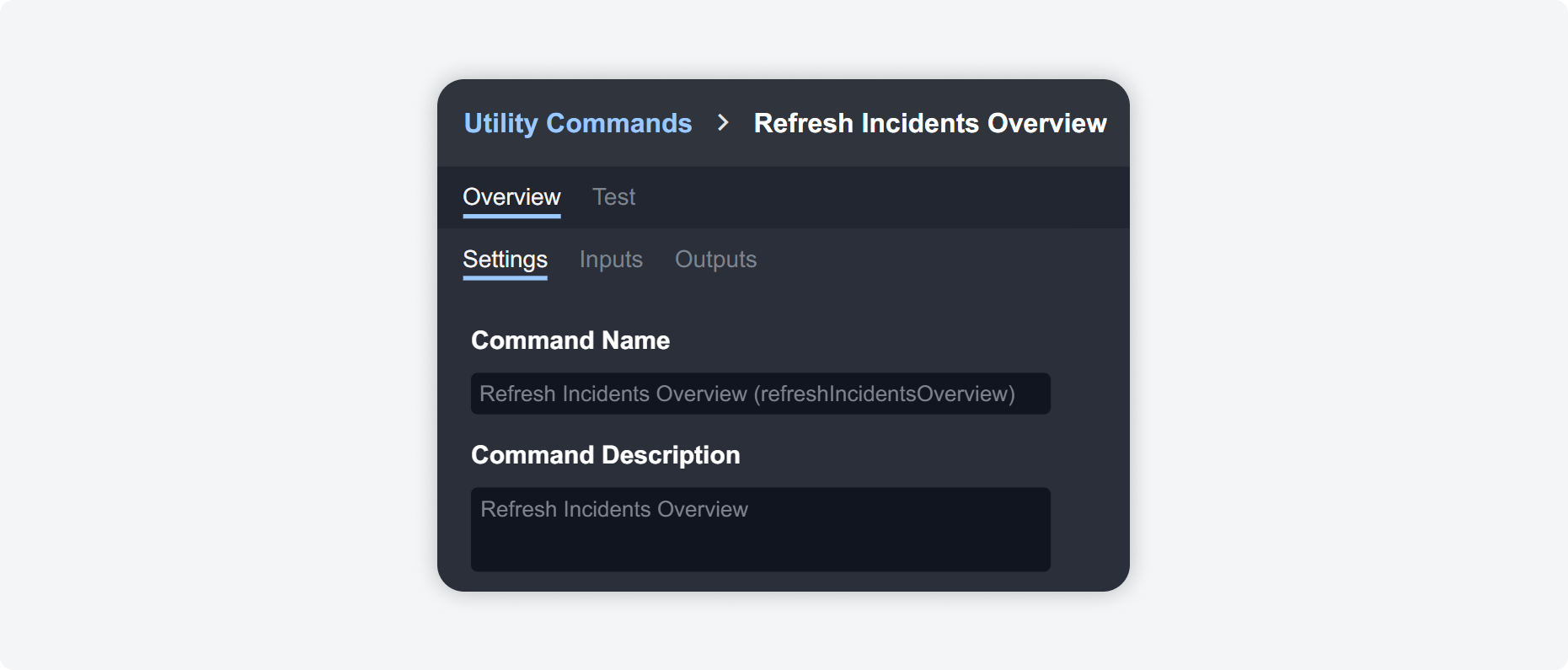The image size is (1568, 670).
Task: Click the empty tab bar right of Test
Action: click(885, 197)
